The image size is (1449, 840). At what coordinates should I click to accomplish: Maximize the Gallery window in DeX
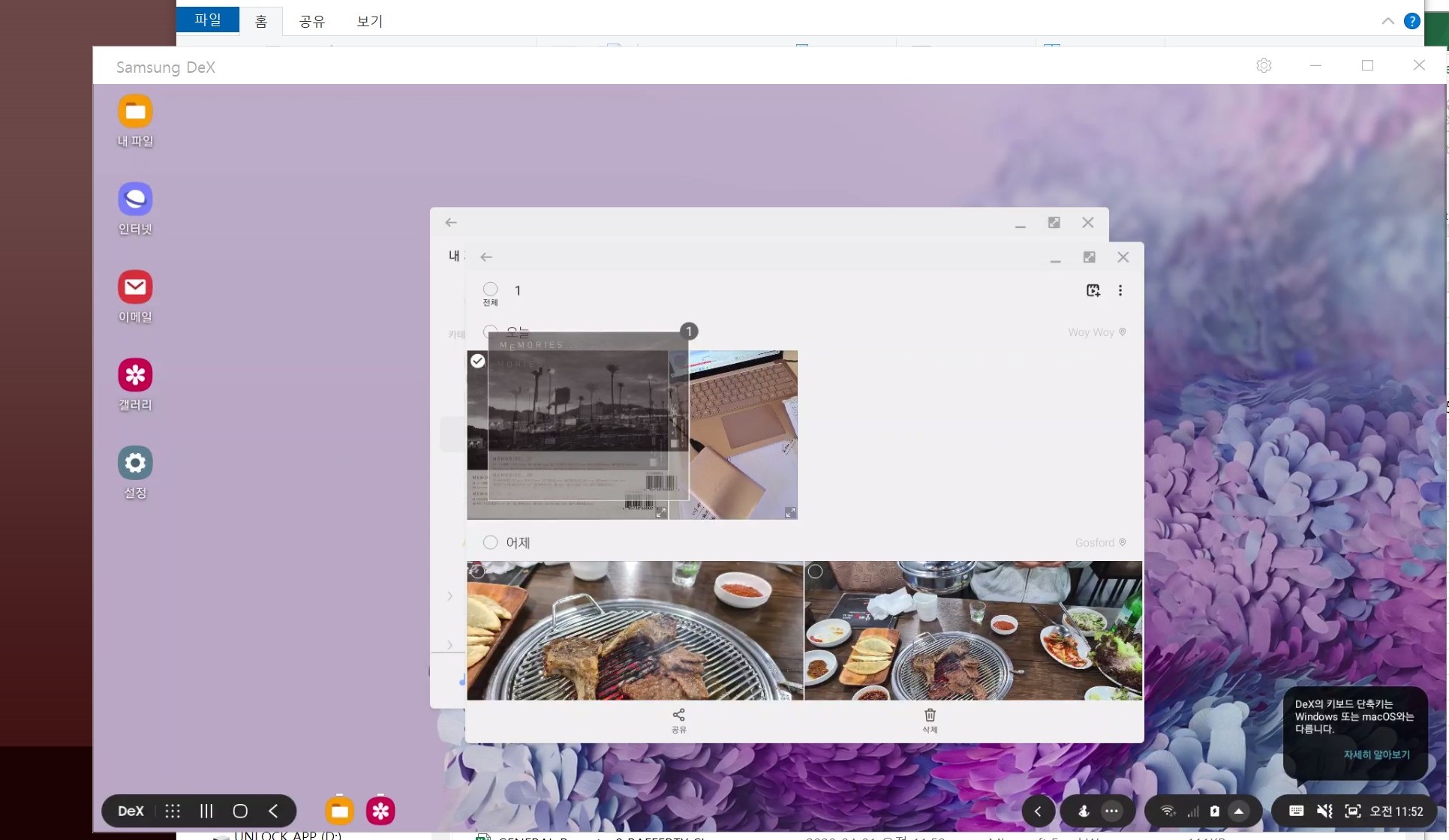1089,256
